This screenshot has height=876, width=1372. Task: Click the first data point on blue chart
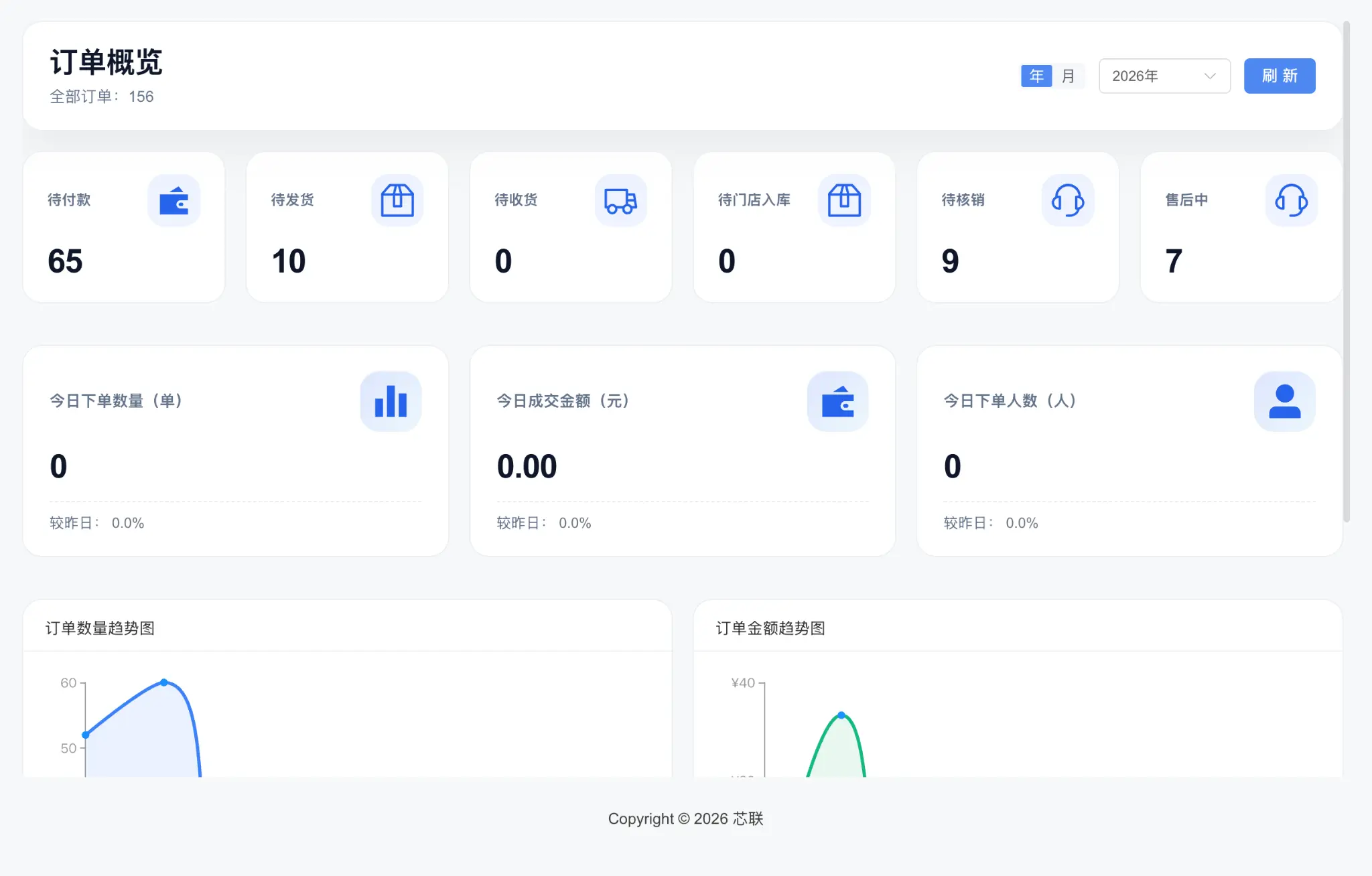coord(86,735)
